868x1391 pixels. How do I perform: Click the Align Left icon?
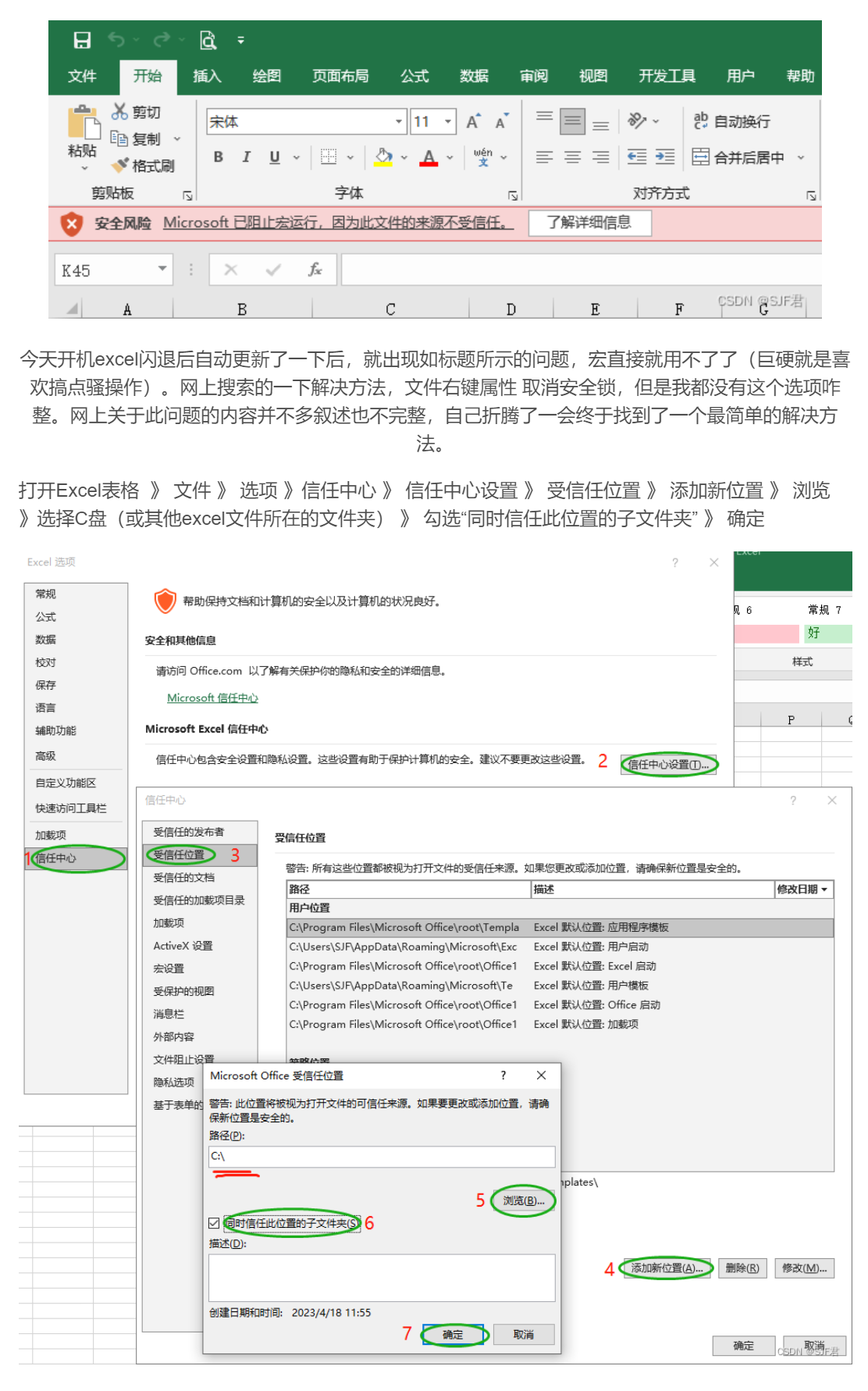click(x=544, y=157)
